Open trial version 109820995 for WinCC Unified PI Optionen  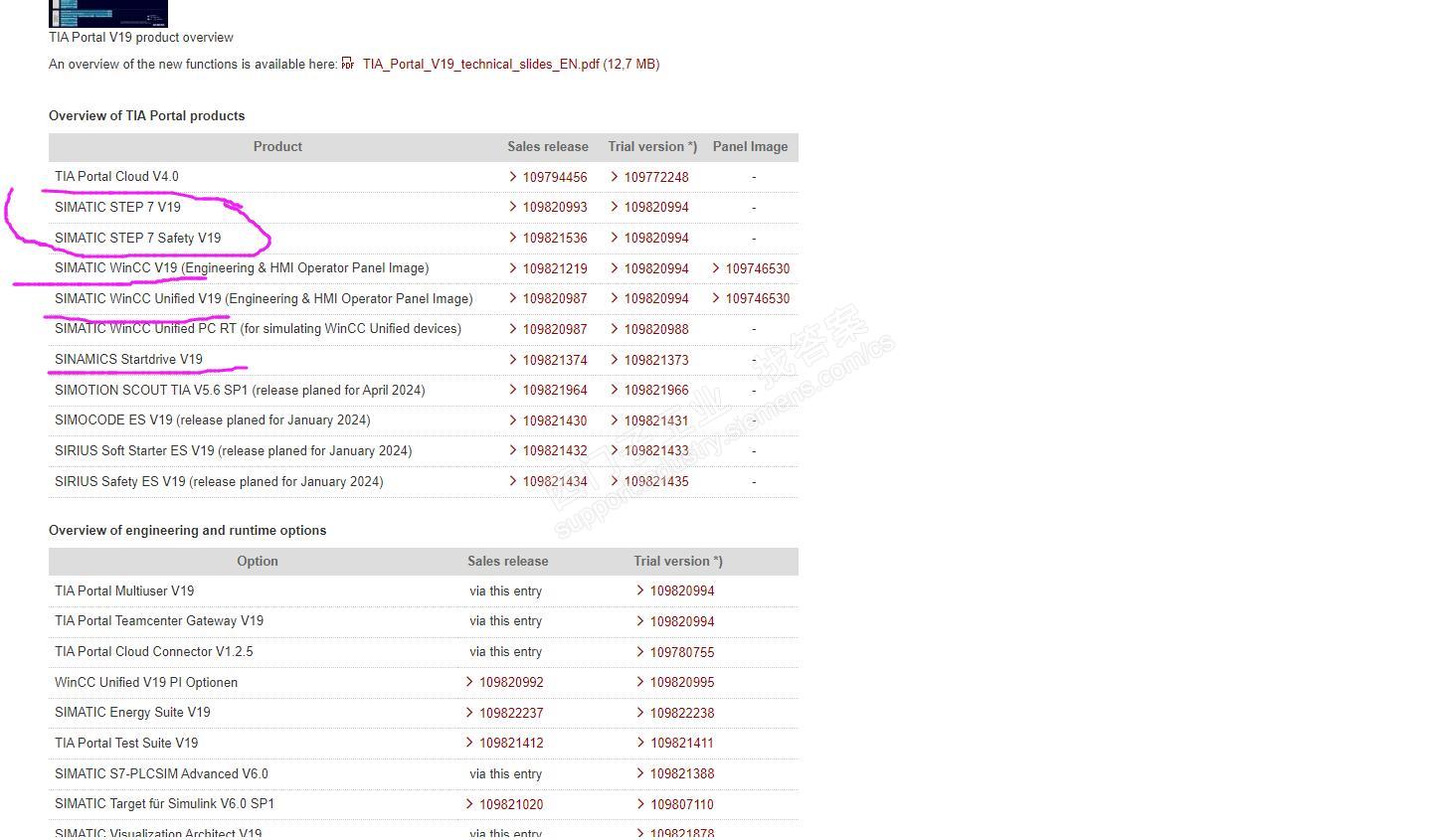[682, 683]
